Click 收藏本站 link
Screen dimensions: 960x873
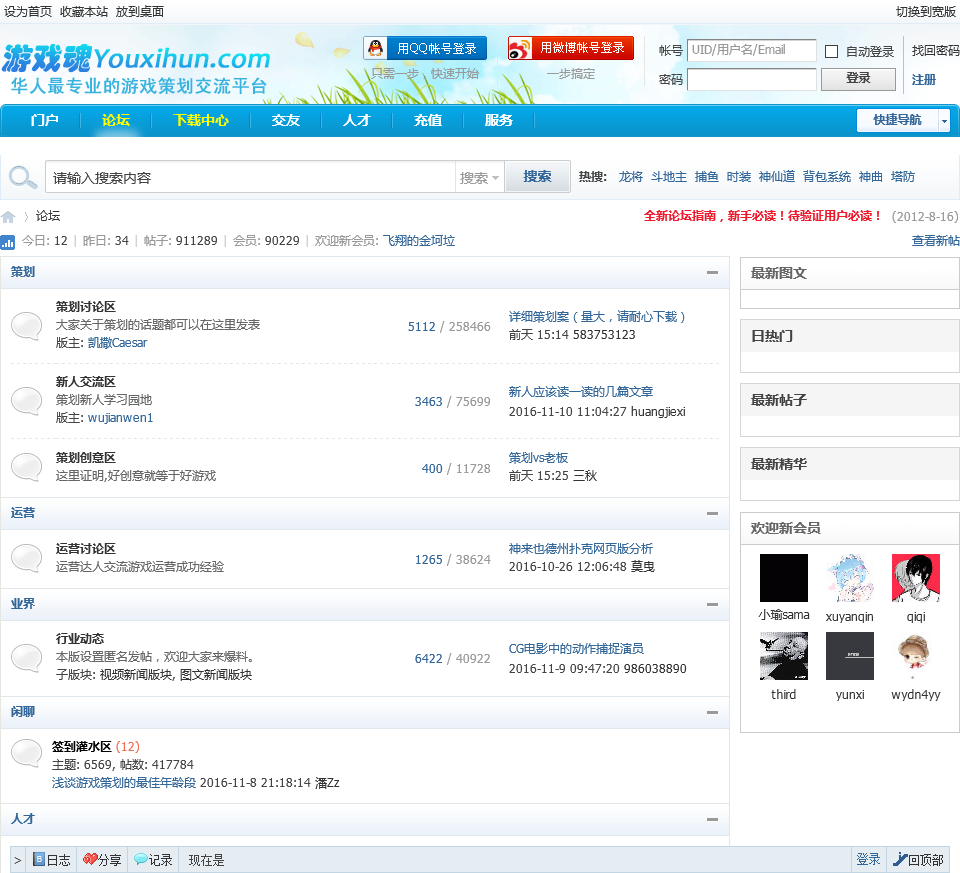(x=84, y=12)
